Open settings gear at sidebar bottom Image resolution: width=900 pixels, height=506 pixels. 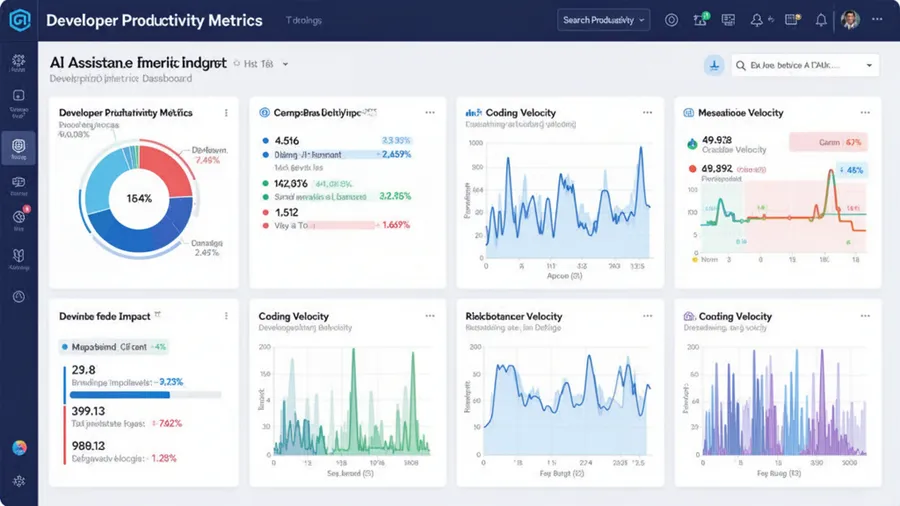(x=19, y=481)
